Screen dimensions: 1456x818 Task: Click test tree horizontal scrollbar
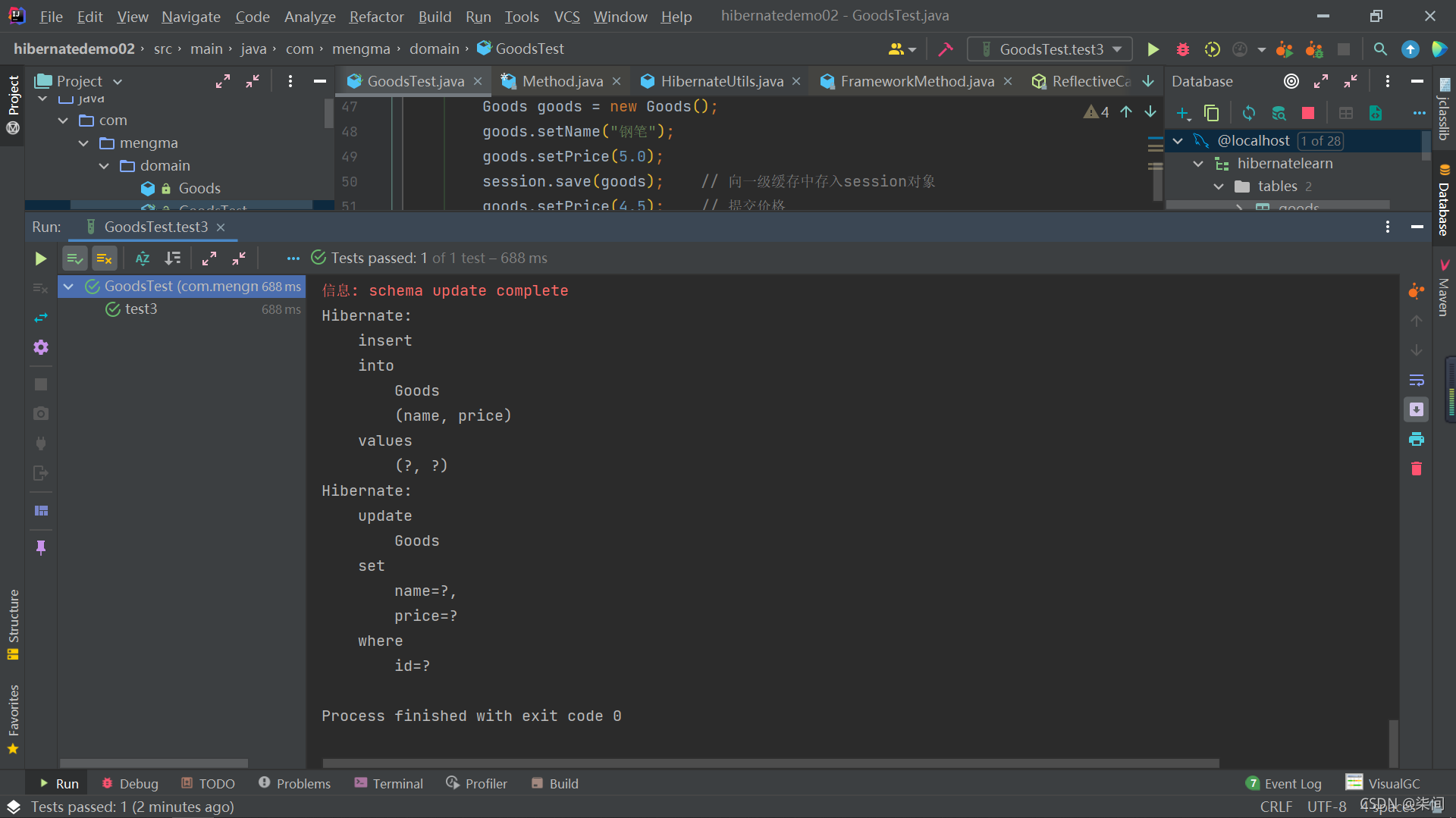pos(154,763)
